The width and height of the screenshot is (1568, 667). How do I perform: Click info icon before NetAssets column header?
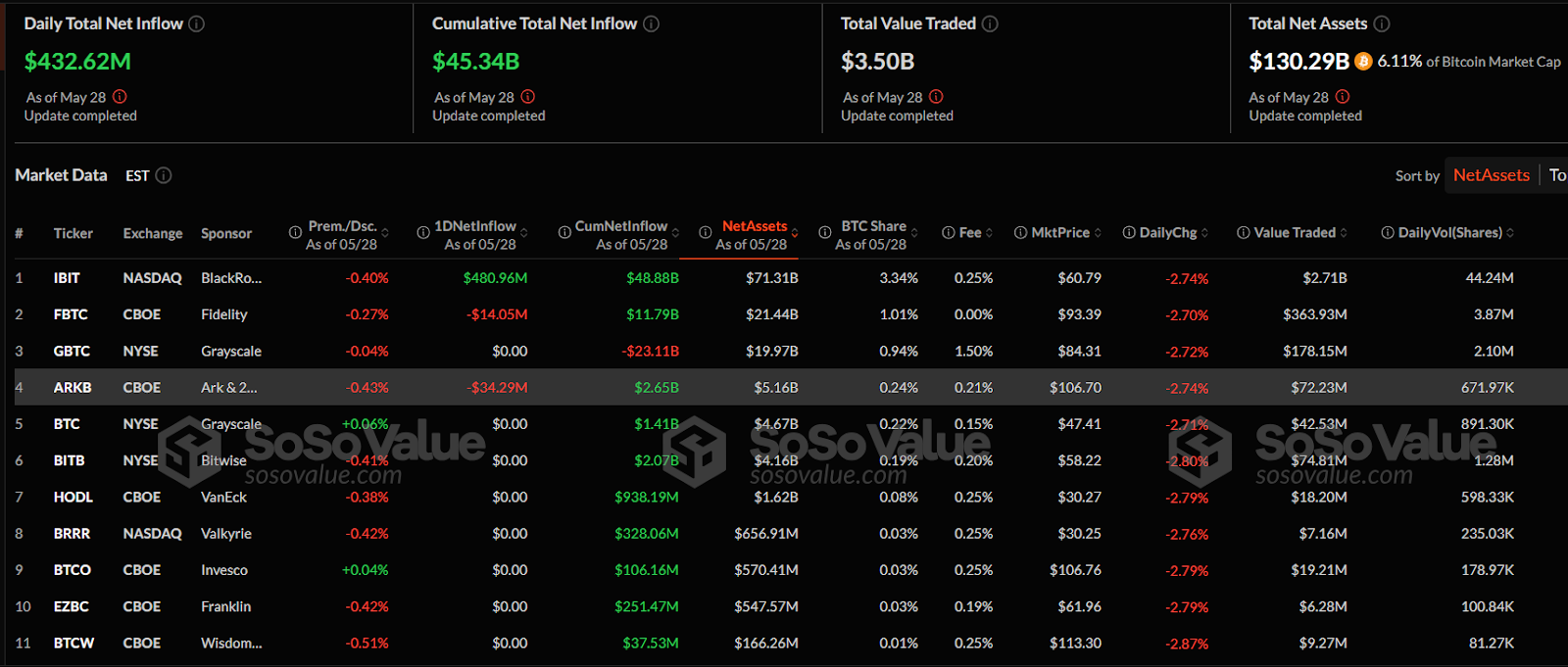pyautogui.click(x=705, y=233)
